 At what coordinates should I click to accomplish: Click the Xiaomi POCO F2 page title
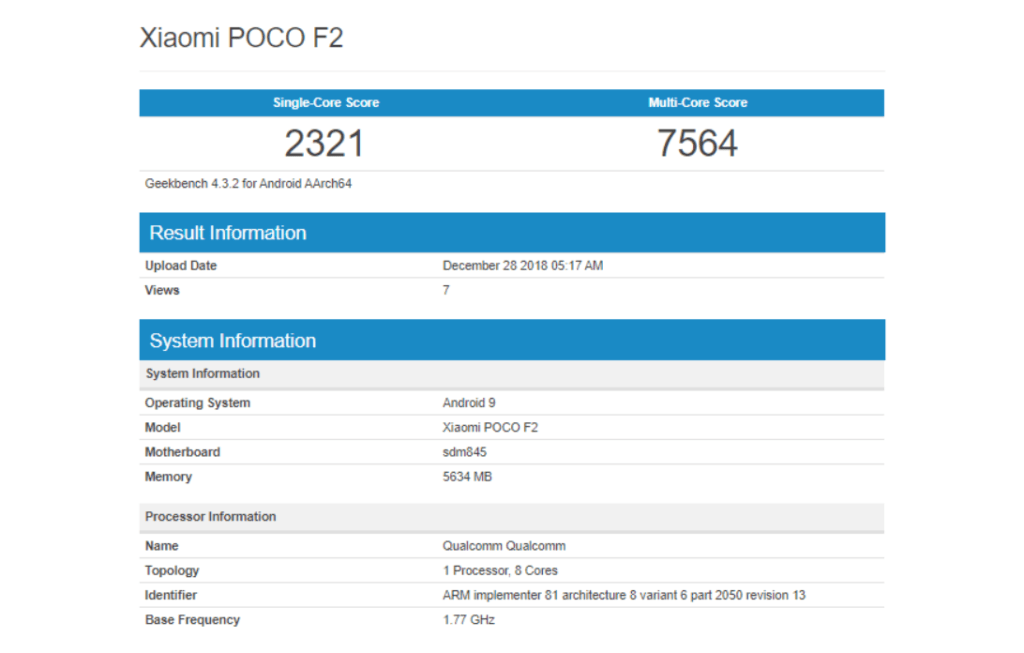[x=241, y=38]
